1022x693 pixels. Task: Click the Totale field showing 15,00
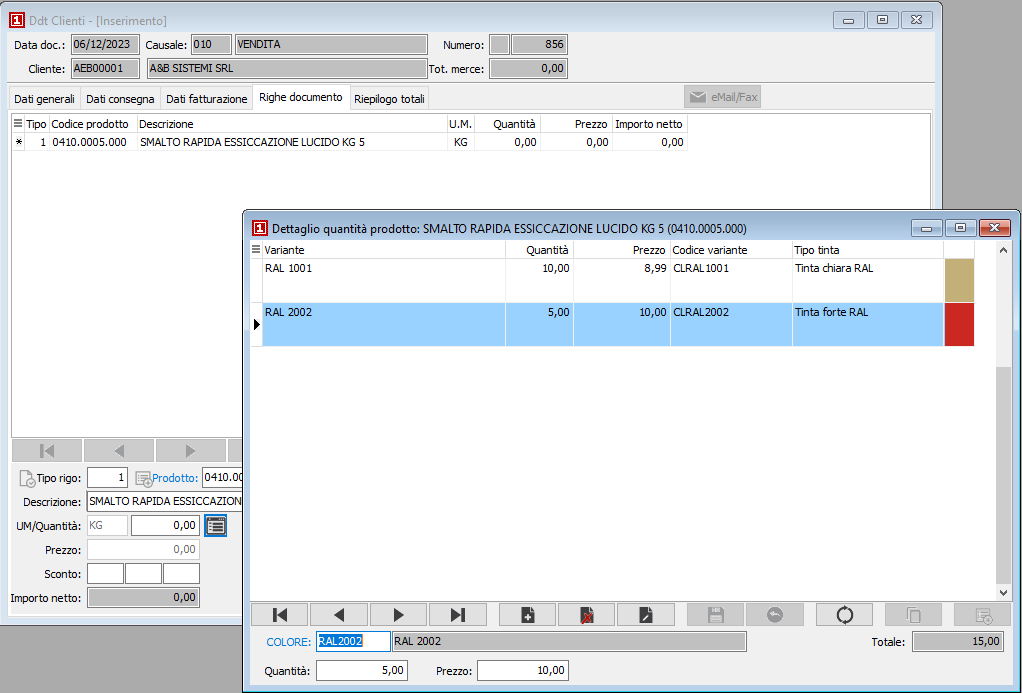[958, 641]
